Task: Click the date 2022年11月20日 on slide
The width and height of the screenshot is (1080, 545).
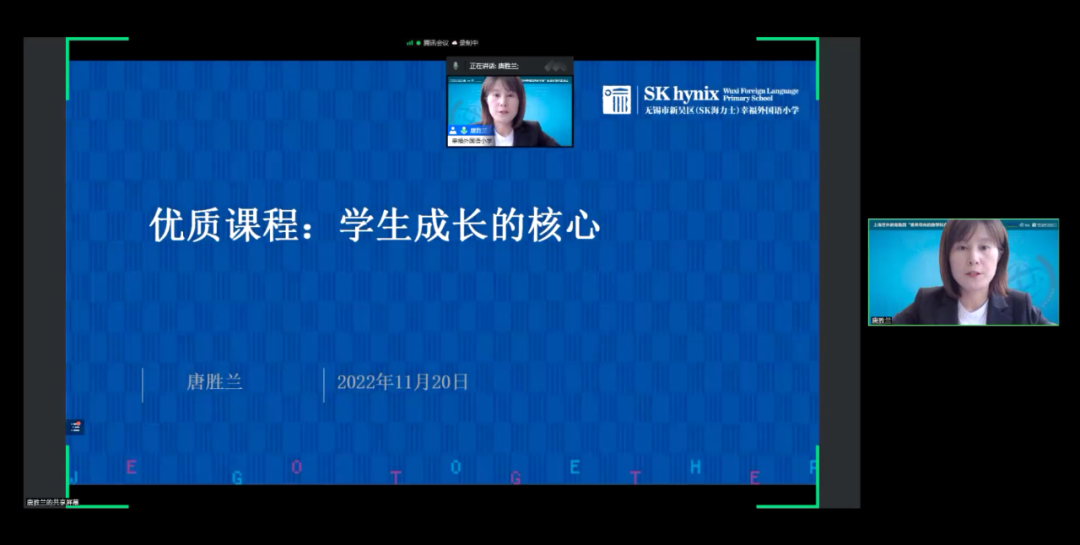Action: tap(402, 382)
